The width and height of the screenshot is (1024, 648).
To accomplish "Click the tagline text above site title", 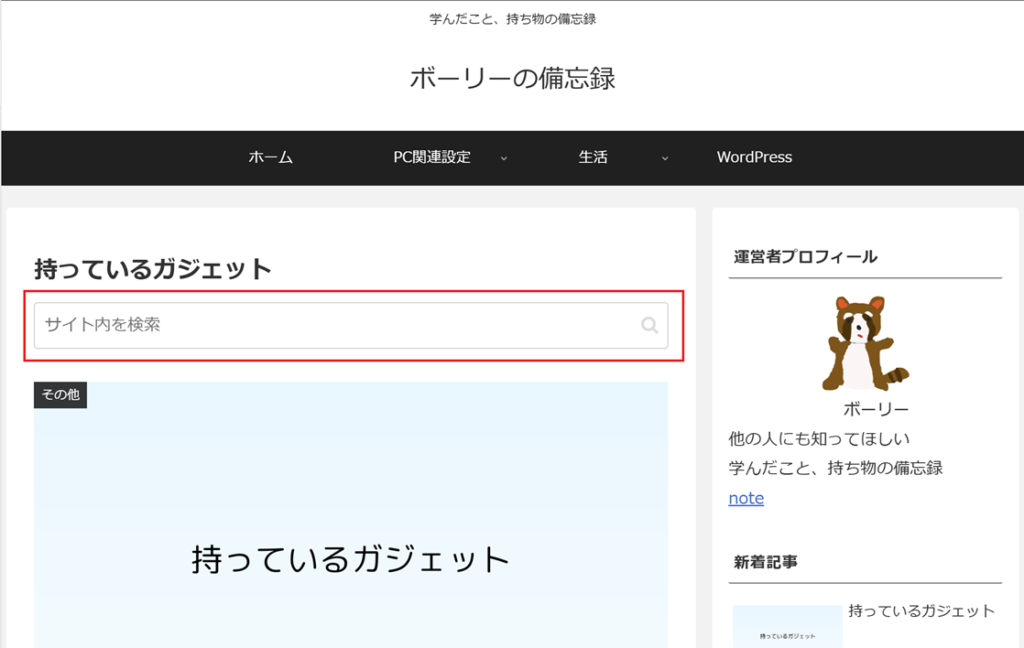I will click(x=512, y=19).
